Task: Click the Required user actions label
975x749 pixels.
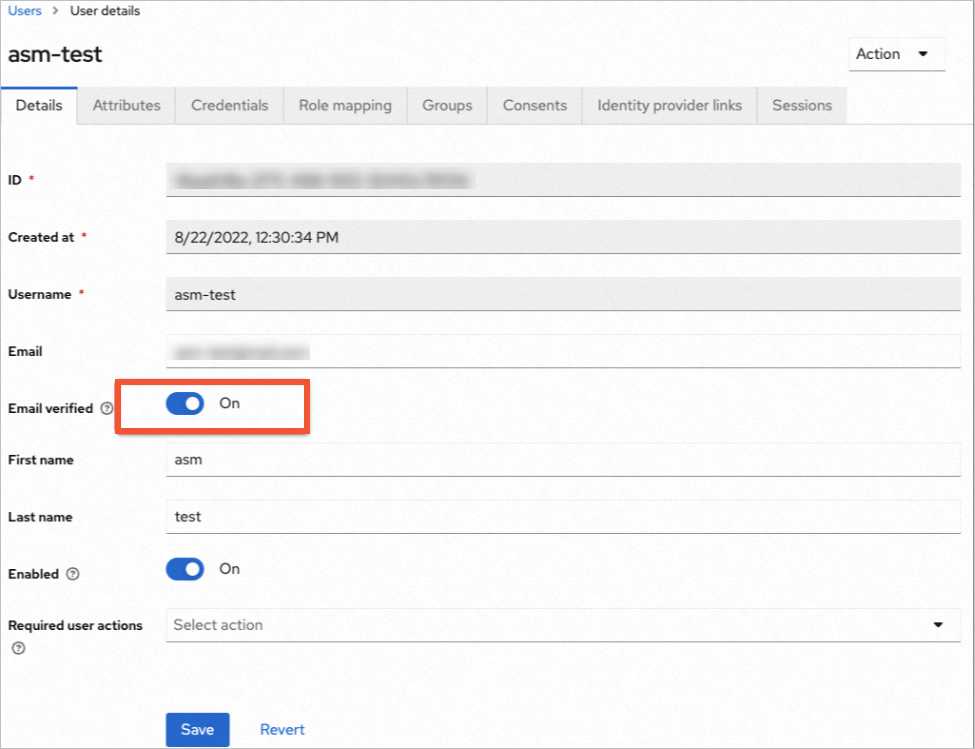Action: pyautogui.click(x=75, y=625)
